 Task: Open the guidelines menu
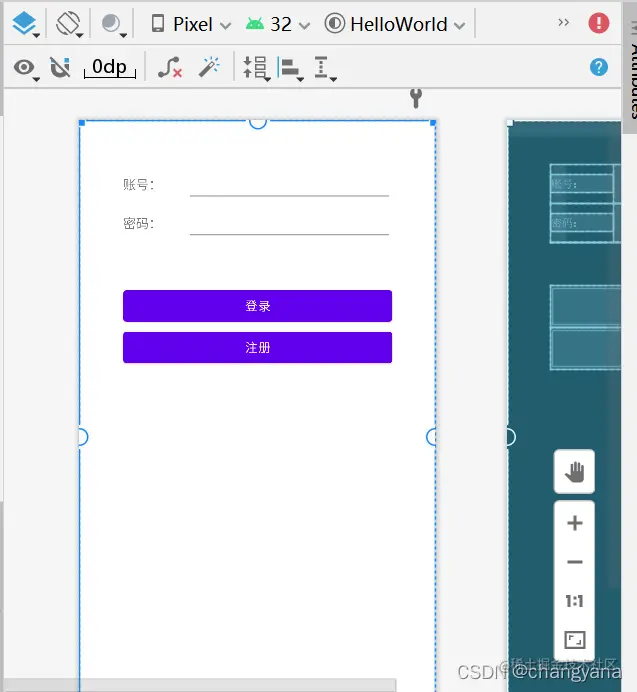325,68
